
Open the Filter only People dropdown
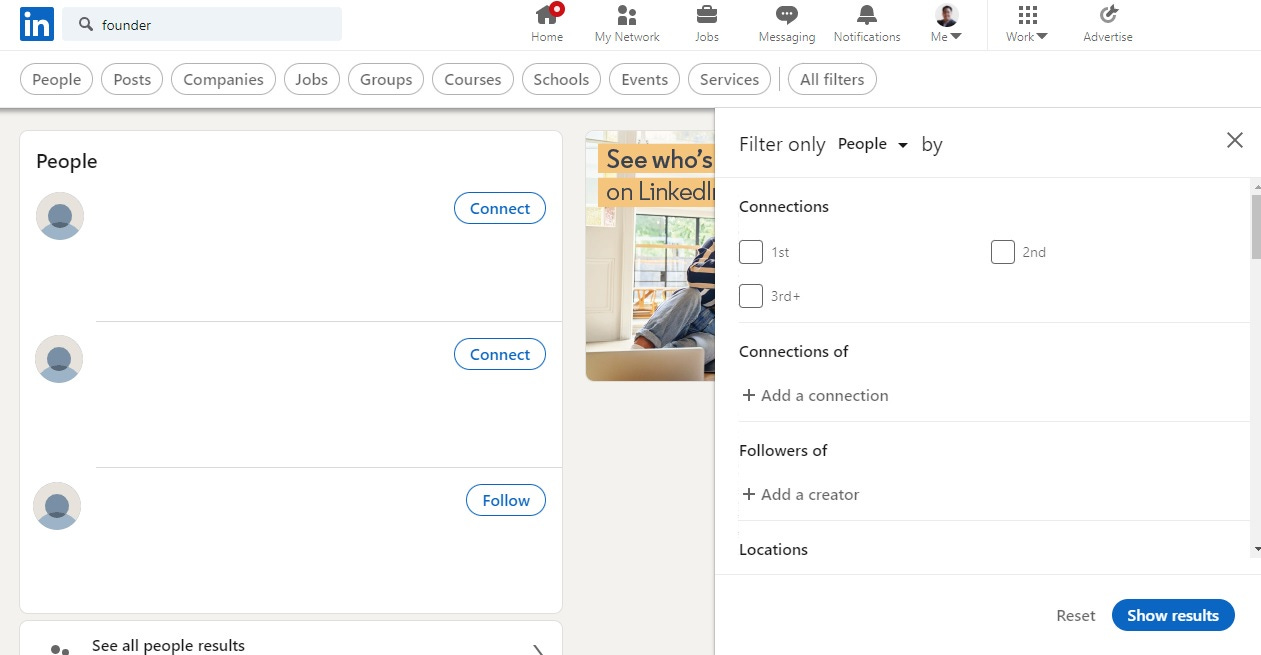point(873,144)
